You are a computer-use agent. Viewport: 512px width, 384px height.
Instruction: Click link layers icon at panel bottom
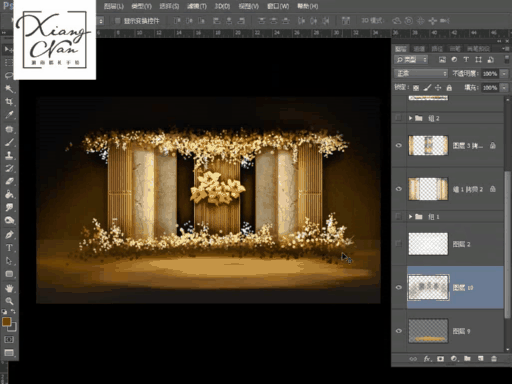coord(413,359)
